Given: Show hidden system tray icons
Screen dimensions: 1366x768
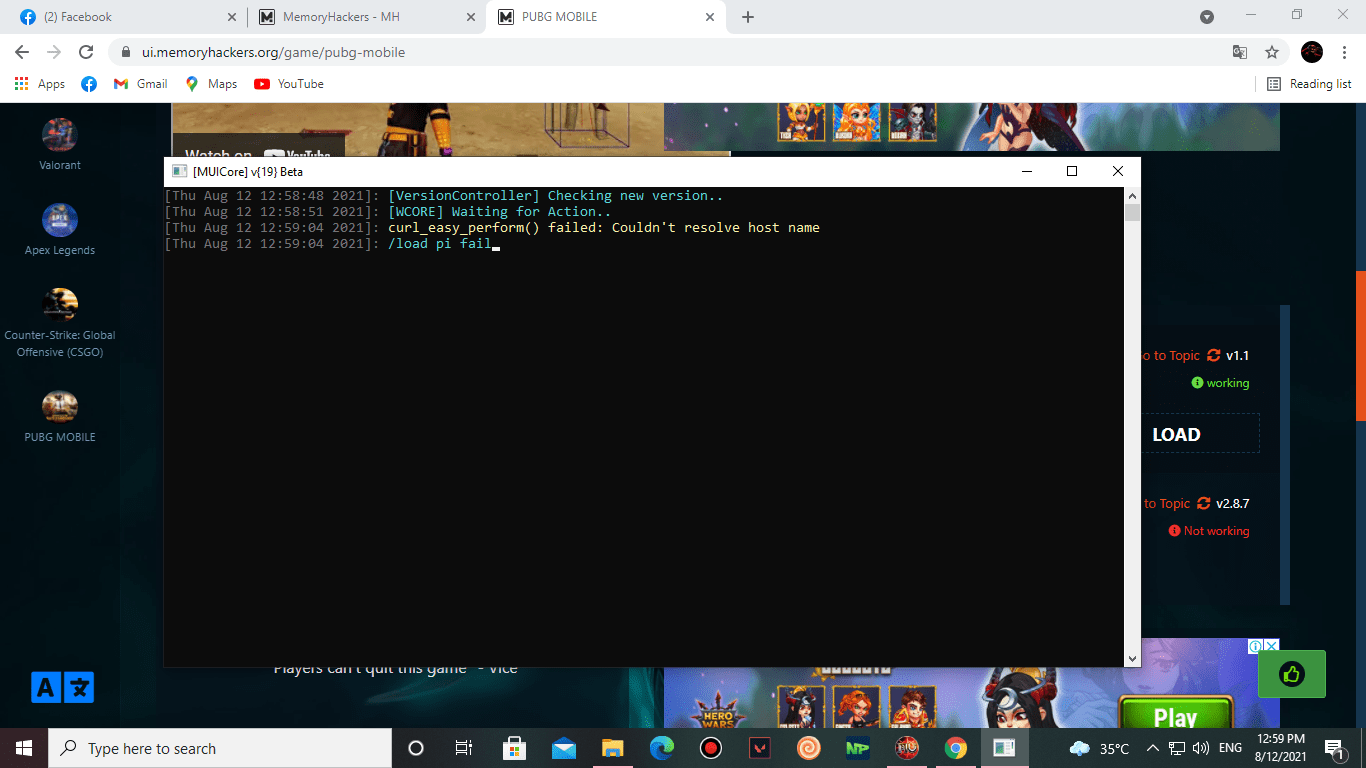Looking at the screenshot, I should (x=1153, y=748).
